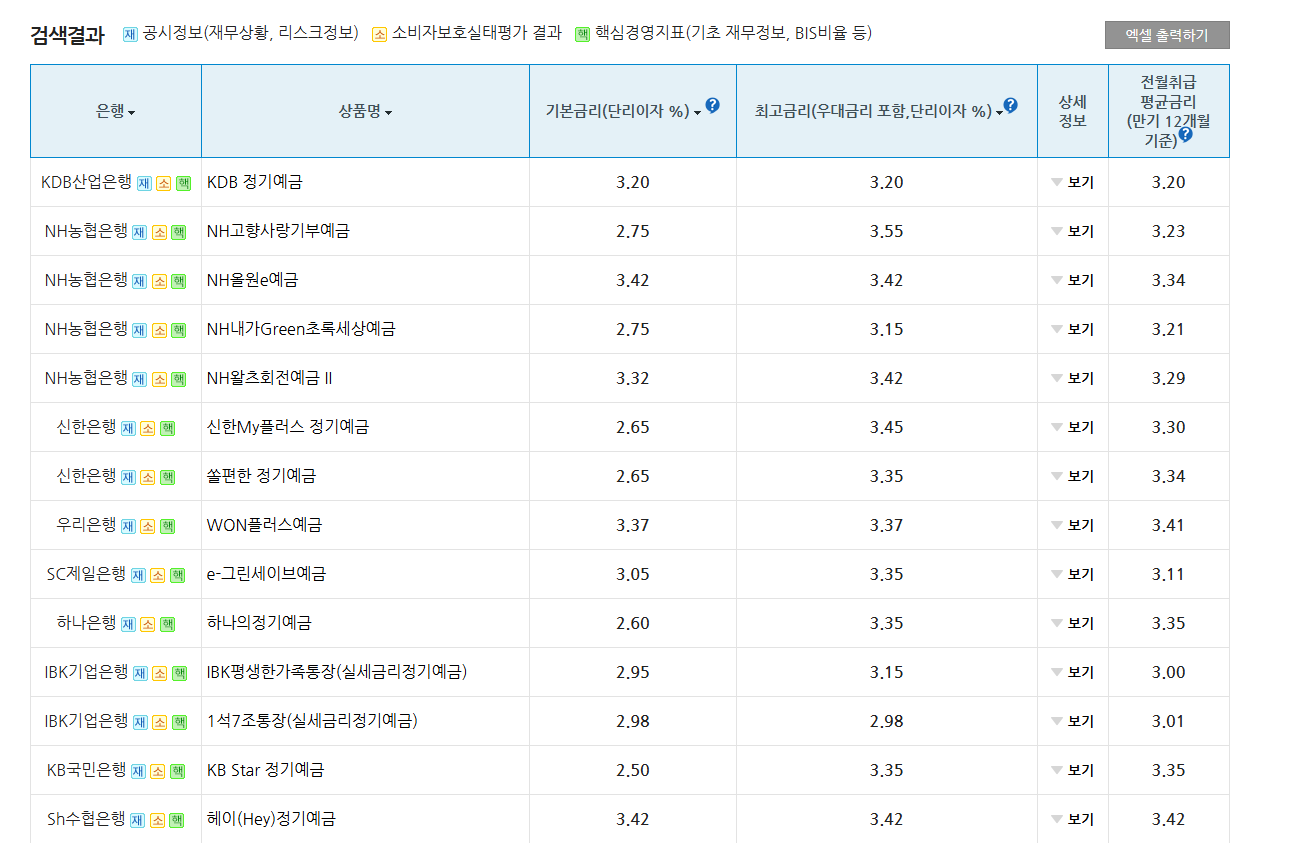Open help icon in 전월취급 평균금리 header

1185,134
